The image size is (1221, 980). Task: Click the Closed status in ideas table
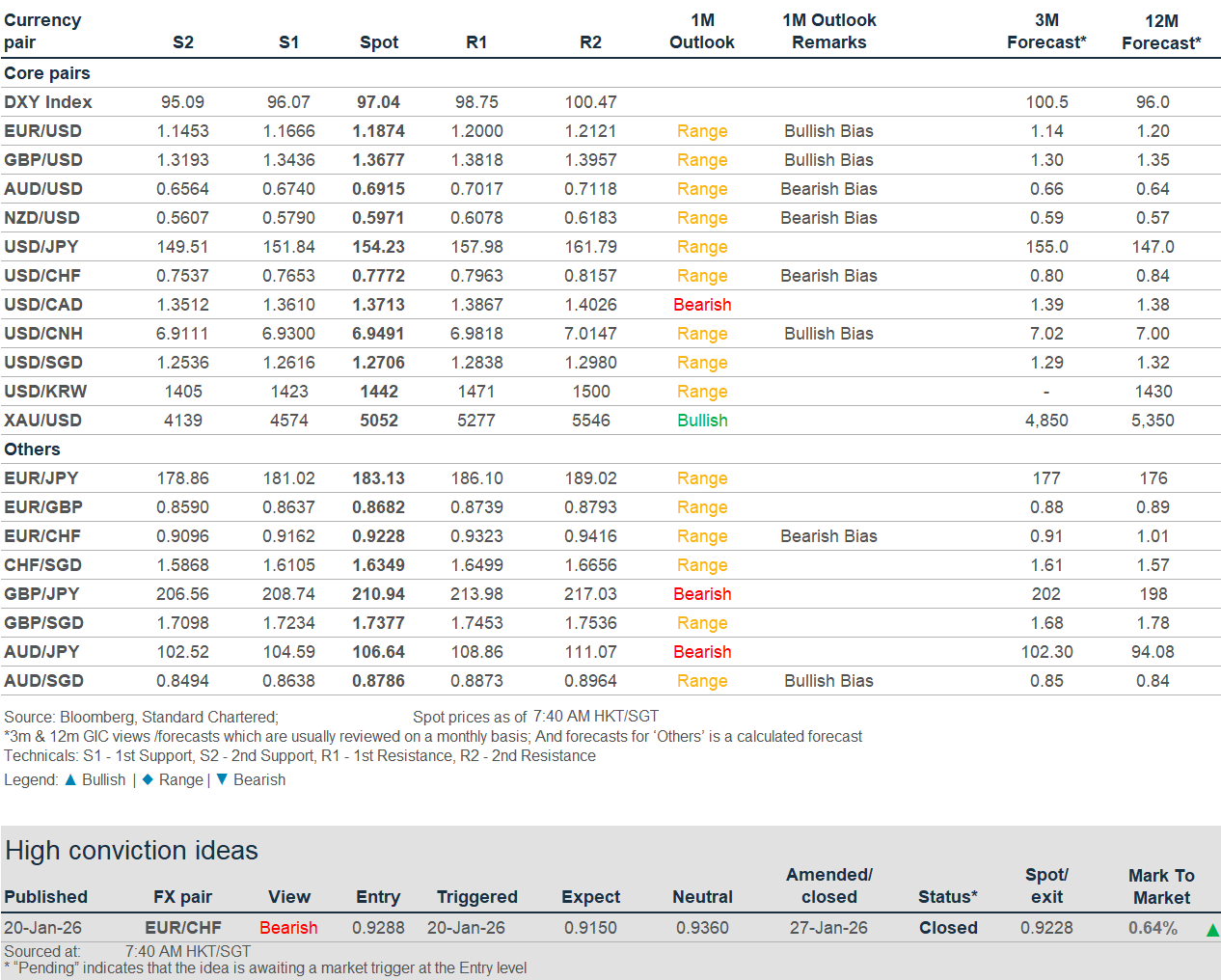(x=947, y=928)
